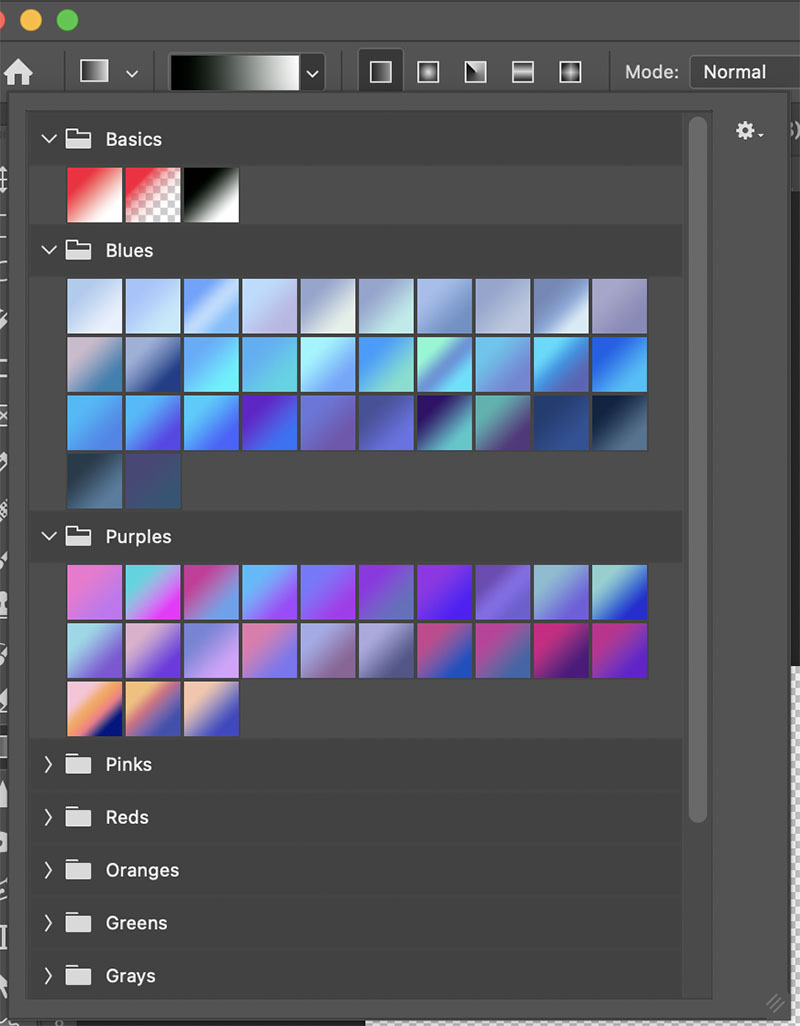
Task: Click the Basics group label
Action: point(133,139)
